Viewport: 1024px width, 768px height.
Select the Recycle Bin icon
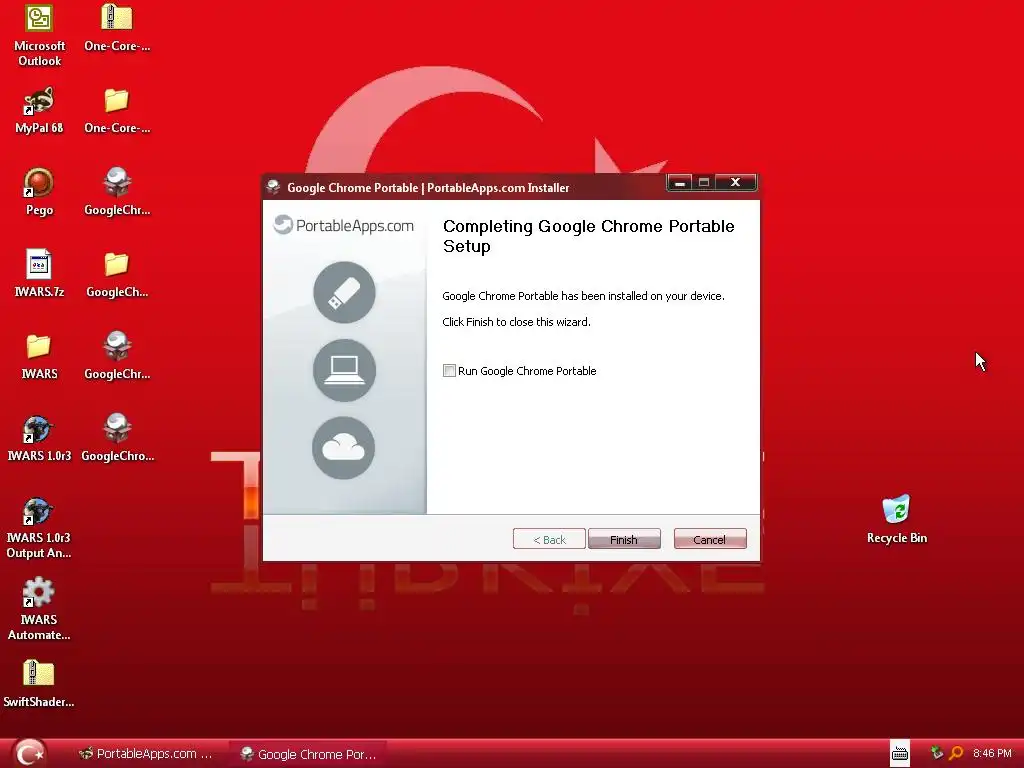(897, 520)
